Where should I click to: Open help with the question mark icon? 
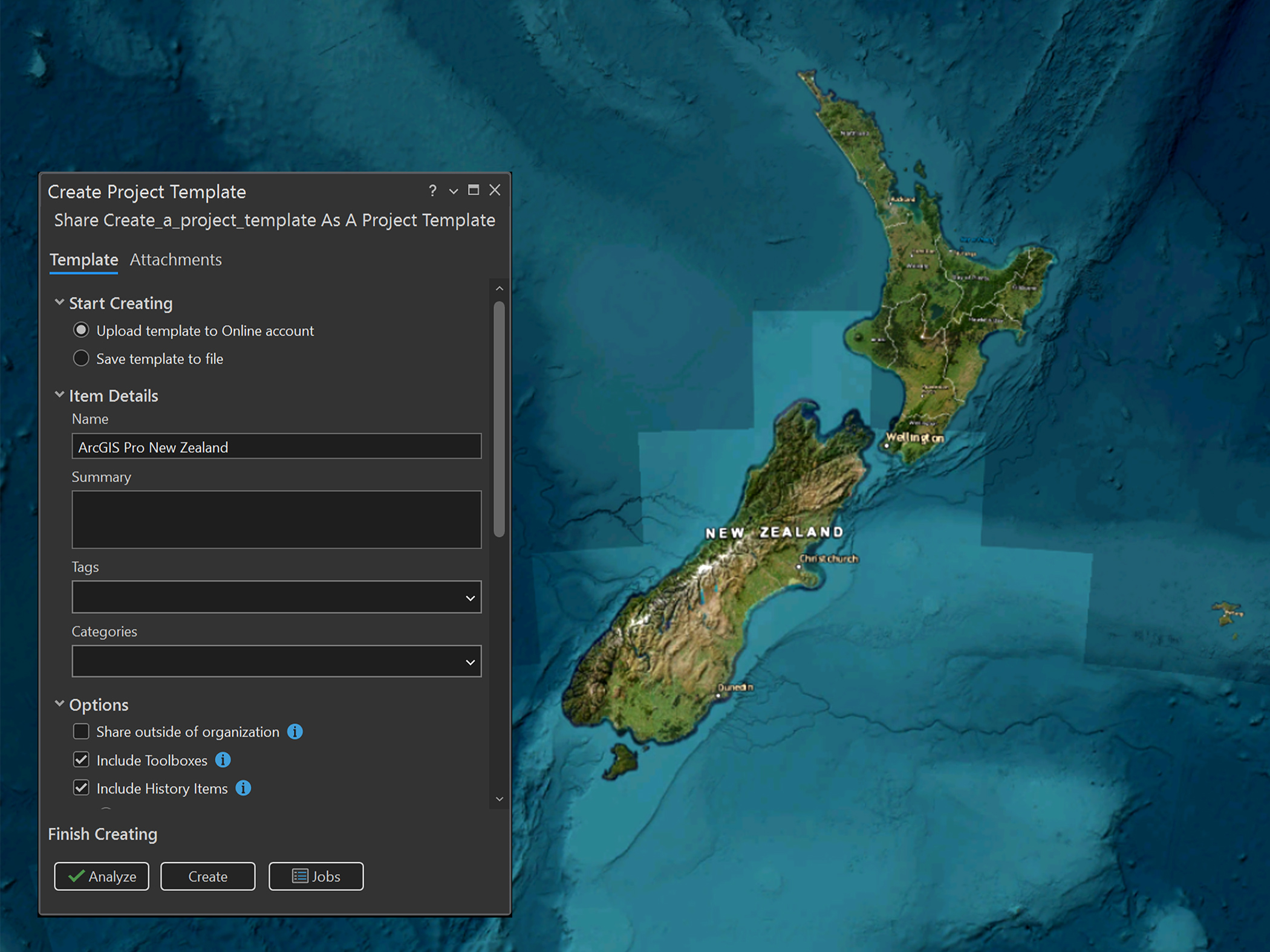(x=433, y=191)
